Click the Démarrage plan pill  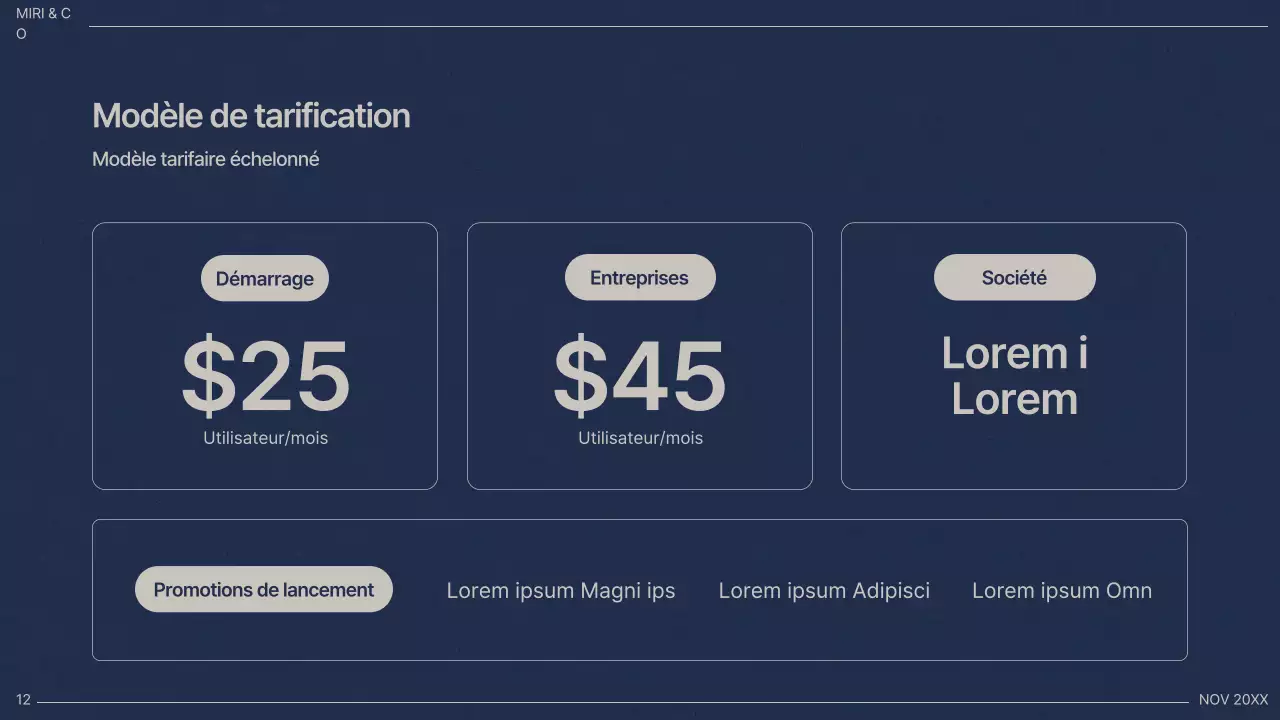265,278
